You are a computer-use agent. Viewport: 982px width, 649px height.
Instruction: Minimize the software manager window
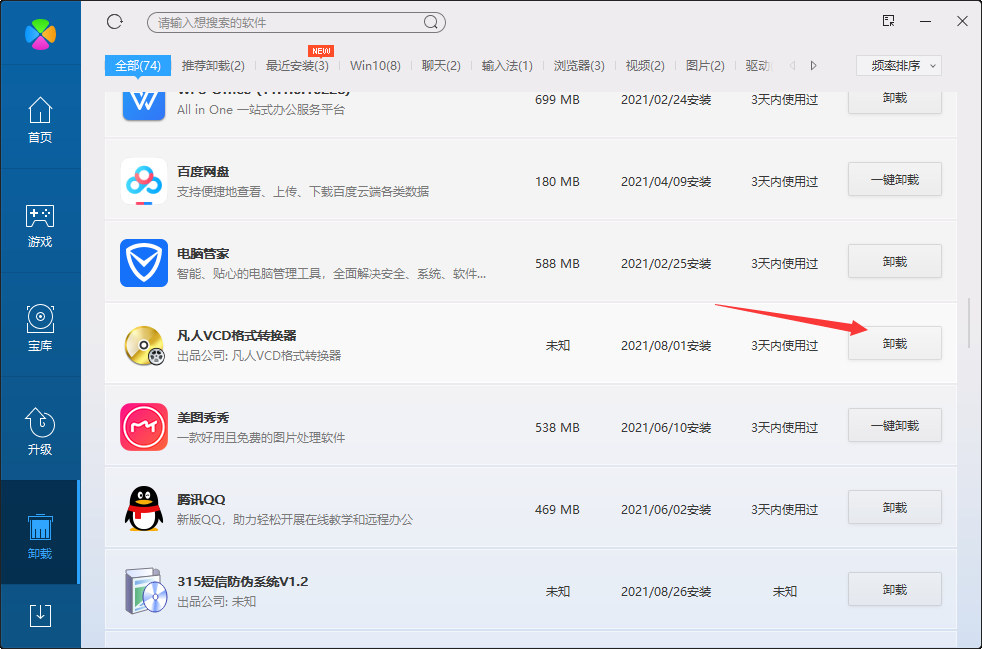coord(926,21)
